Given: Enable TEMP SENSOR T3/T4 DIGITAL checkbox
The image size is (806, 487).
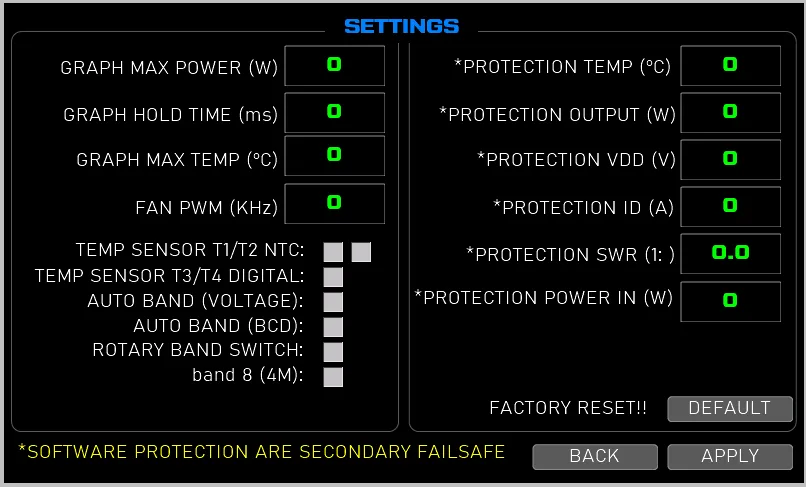Looking at the screenshot, I should click(333, 277).
